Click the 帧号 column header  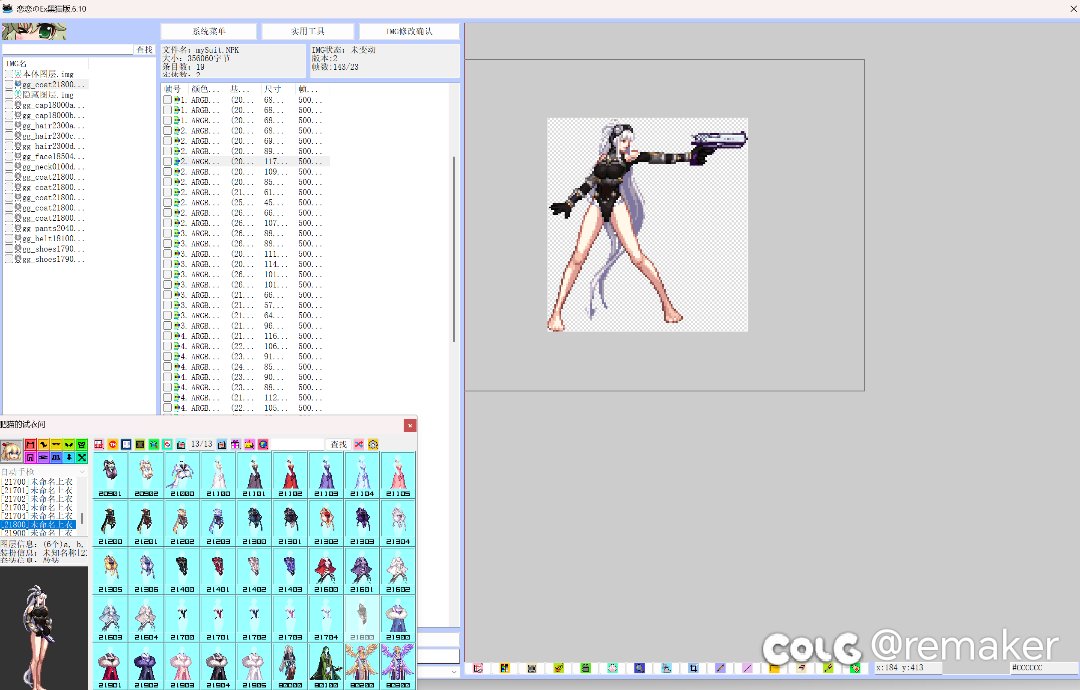pyautogui.click(x=174, y=89)
